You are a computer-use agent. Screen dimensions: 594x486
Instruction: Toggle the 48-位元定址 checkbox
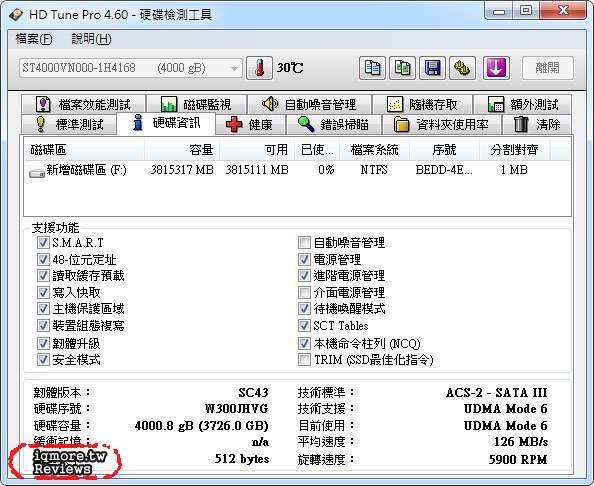coord(43,259)
